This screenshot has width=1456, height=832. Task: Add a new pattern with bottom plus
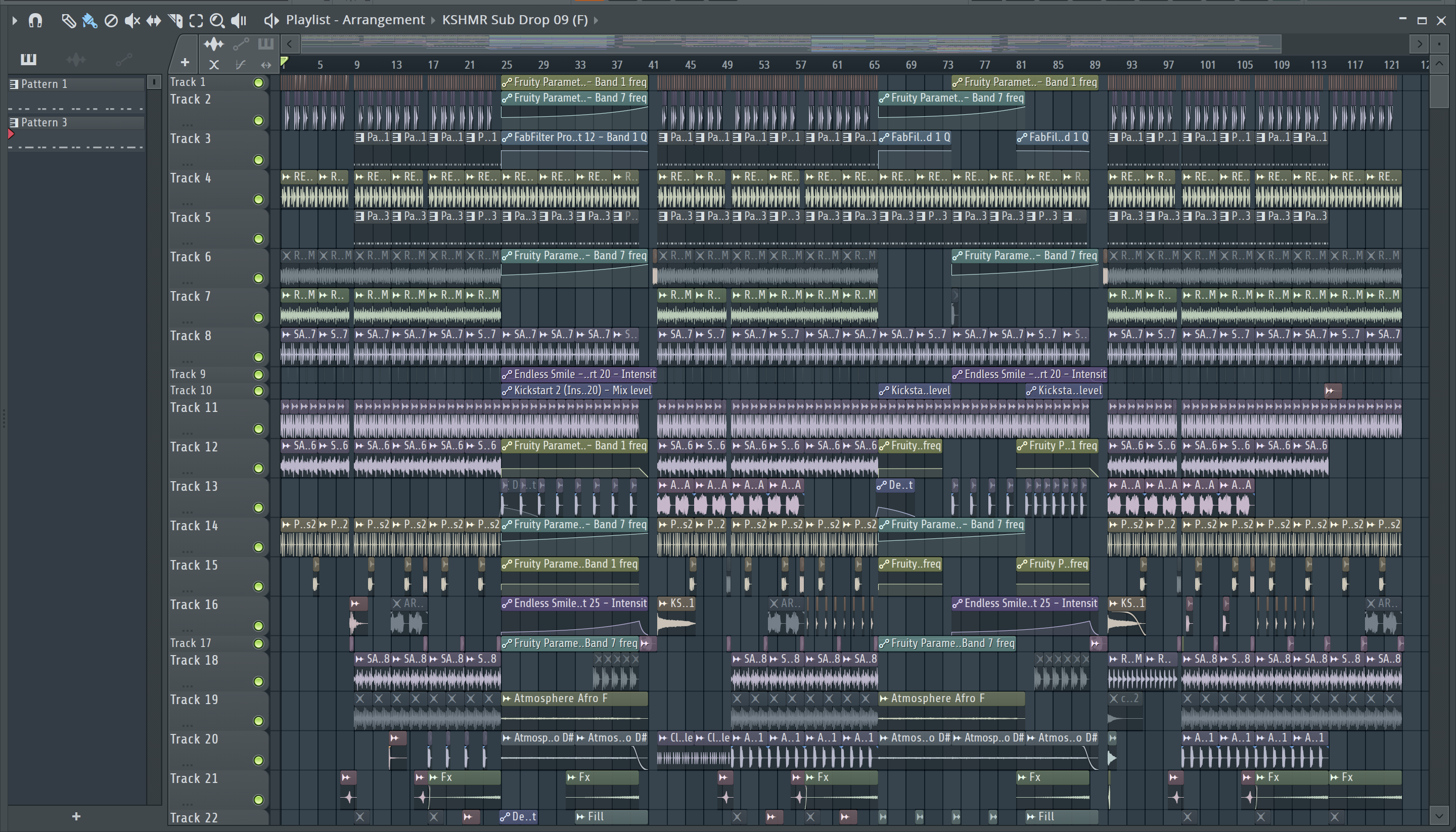point(76,816)
